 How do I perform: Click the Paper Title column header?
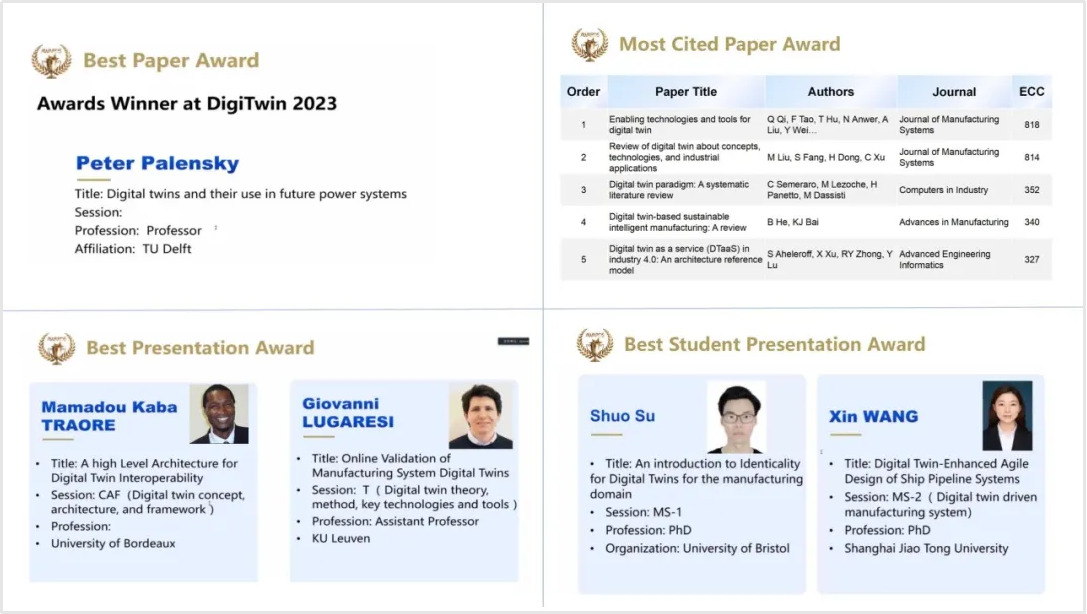[686, 92]
